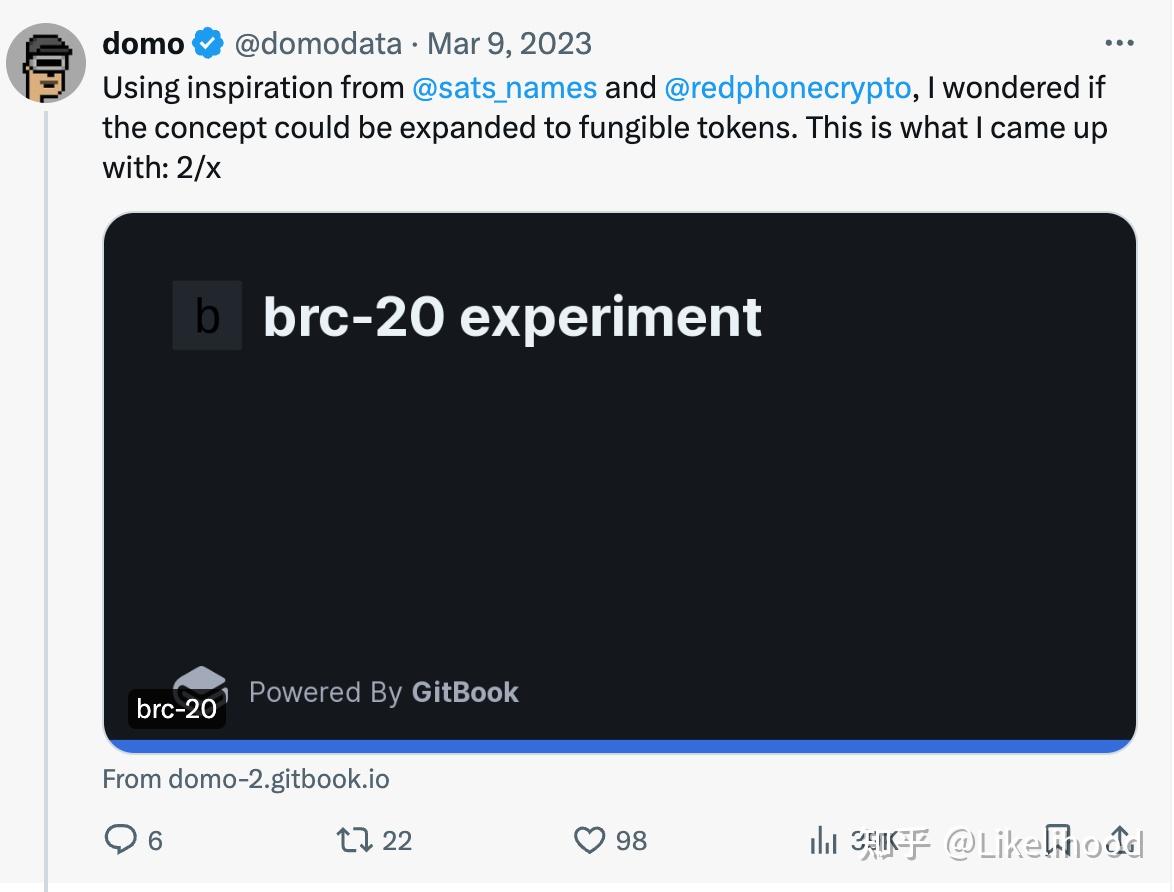Open the brc-20 experiment preview card
Image resolution: width=1174 pixels, height=892 pixels.
(620, 478)
